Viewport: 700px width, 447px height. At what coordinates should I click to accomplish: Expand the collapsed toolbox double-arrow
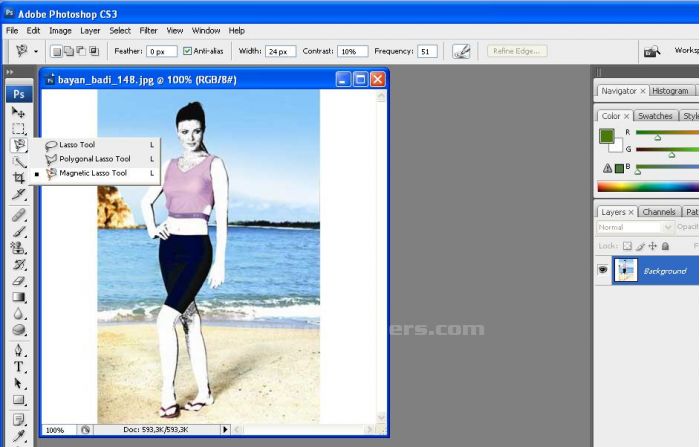(x=9, y=72)
